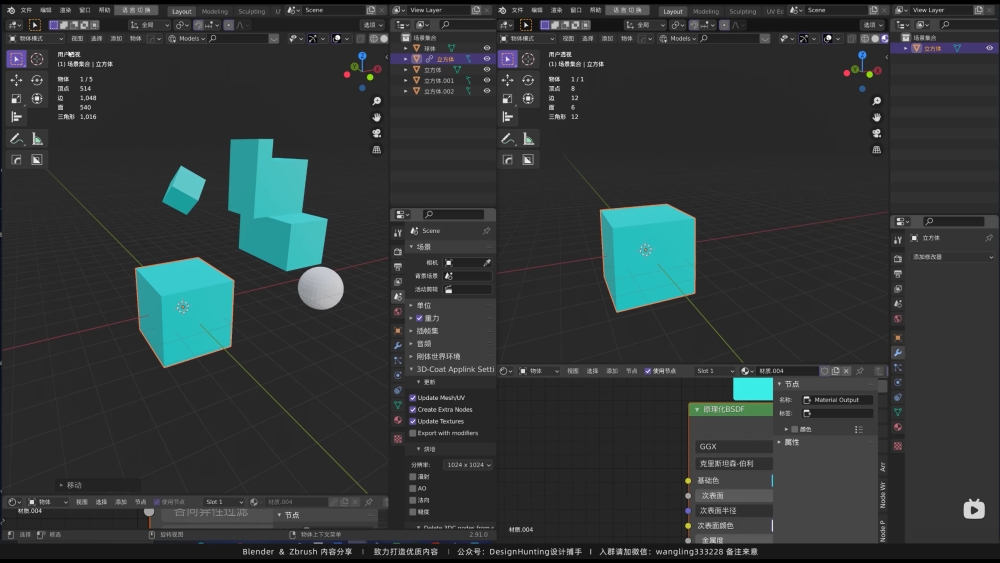This screenshot has width=1000, height=563.
Task: Open Output properties tab in left window
Action: 398,267
